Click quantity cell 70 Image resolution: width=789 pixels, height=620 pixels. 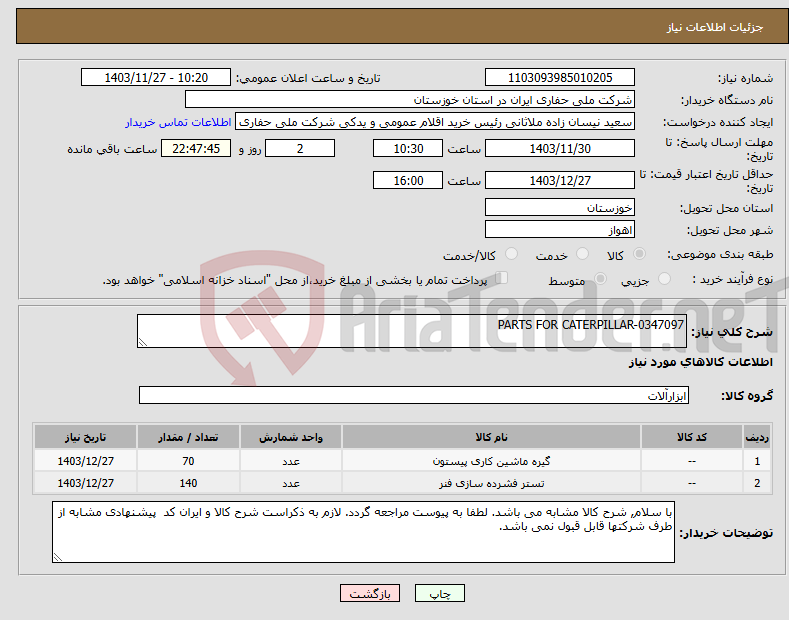(x=188, y=461)
